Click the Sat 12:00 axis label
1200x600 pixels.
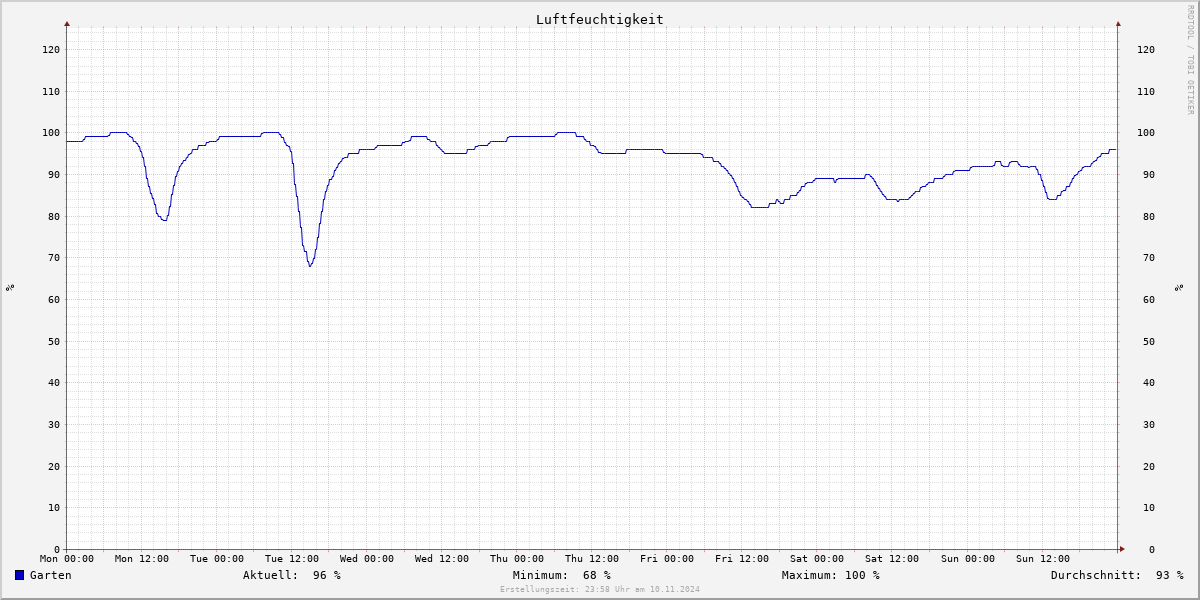[x=892, y=559]
